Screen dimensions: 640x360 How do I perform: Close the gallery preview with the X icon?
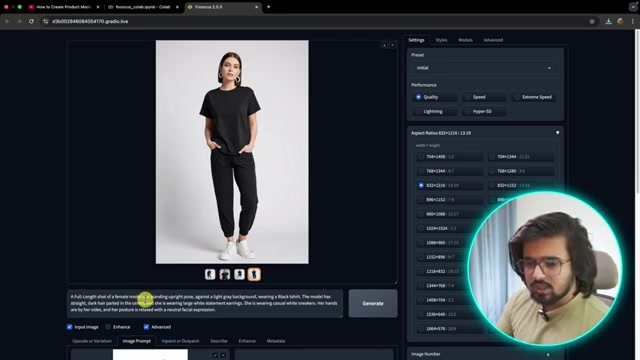point(392,45)
